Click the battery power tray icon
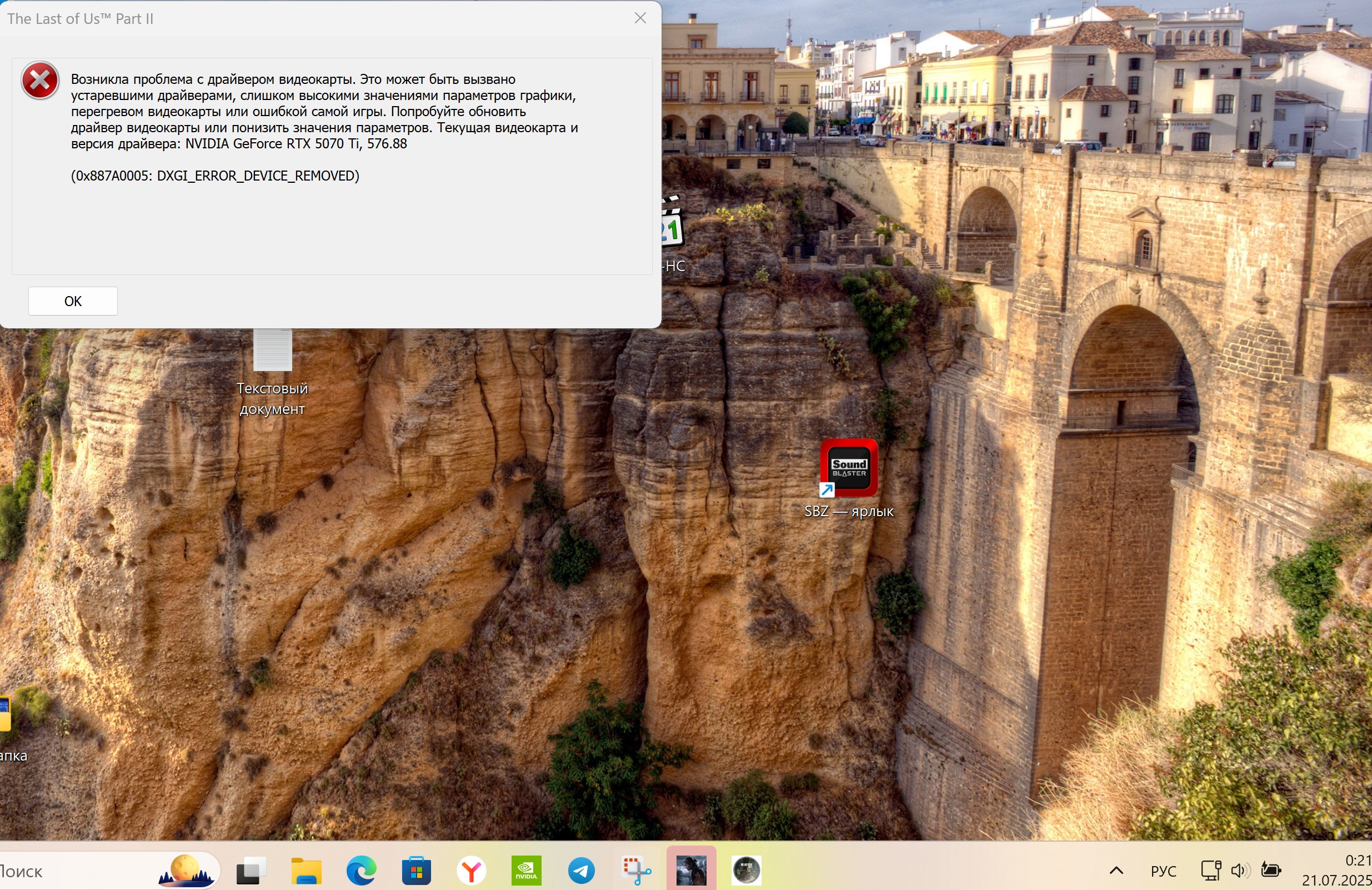 click(1270, 871)
